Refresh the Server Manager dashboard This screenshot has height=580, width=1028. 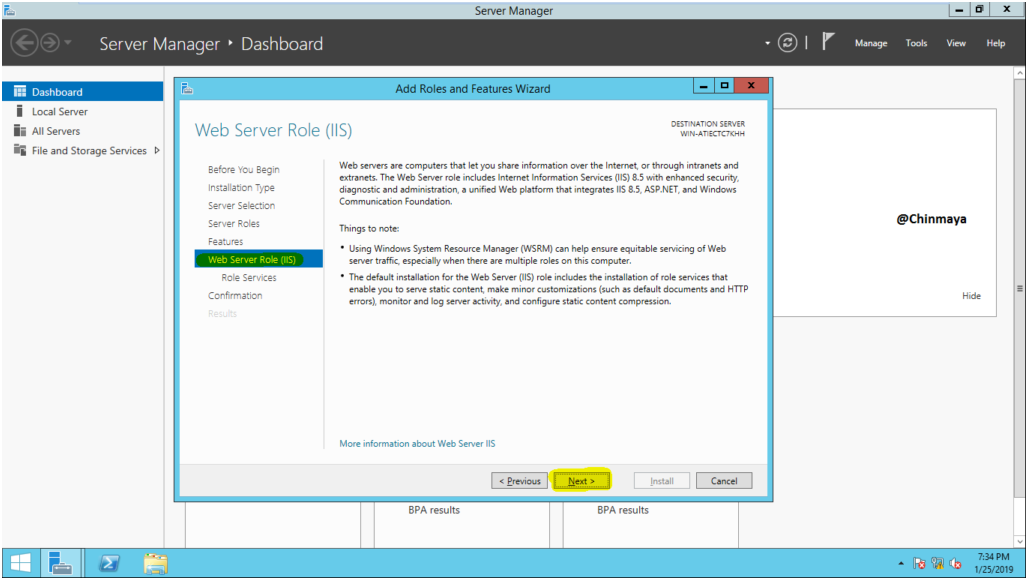pyautogui.click(x=787, y=43)
